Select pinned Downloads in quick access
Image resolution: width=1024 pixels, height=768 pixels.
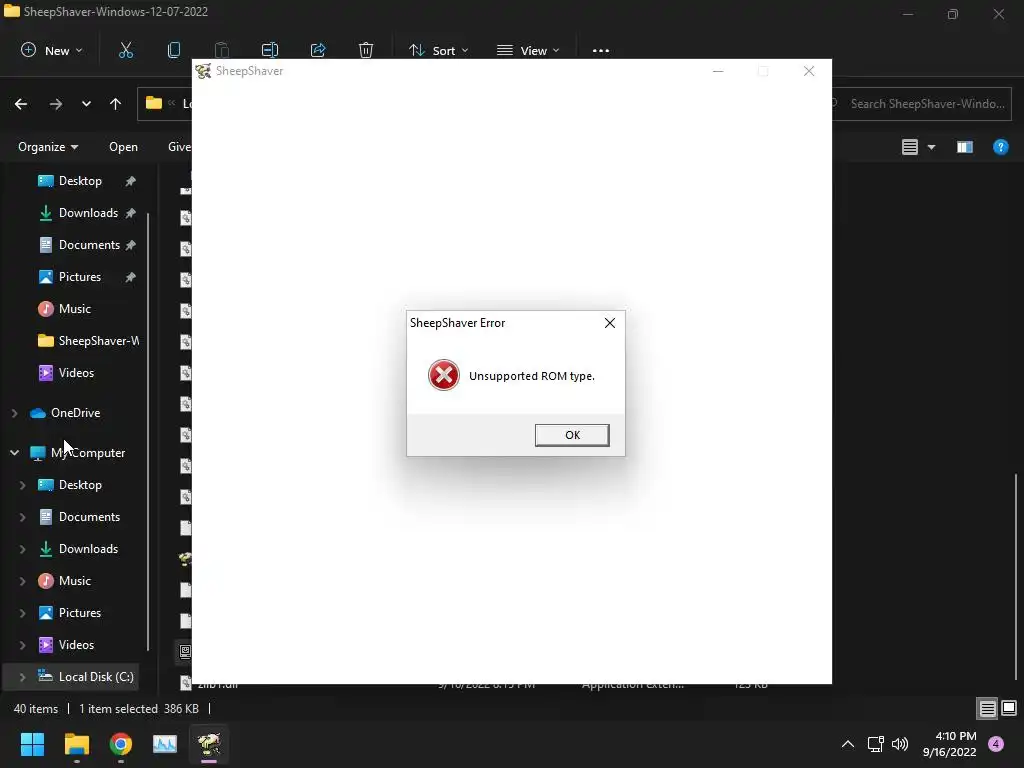coord(88,213)
